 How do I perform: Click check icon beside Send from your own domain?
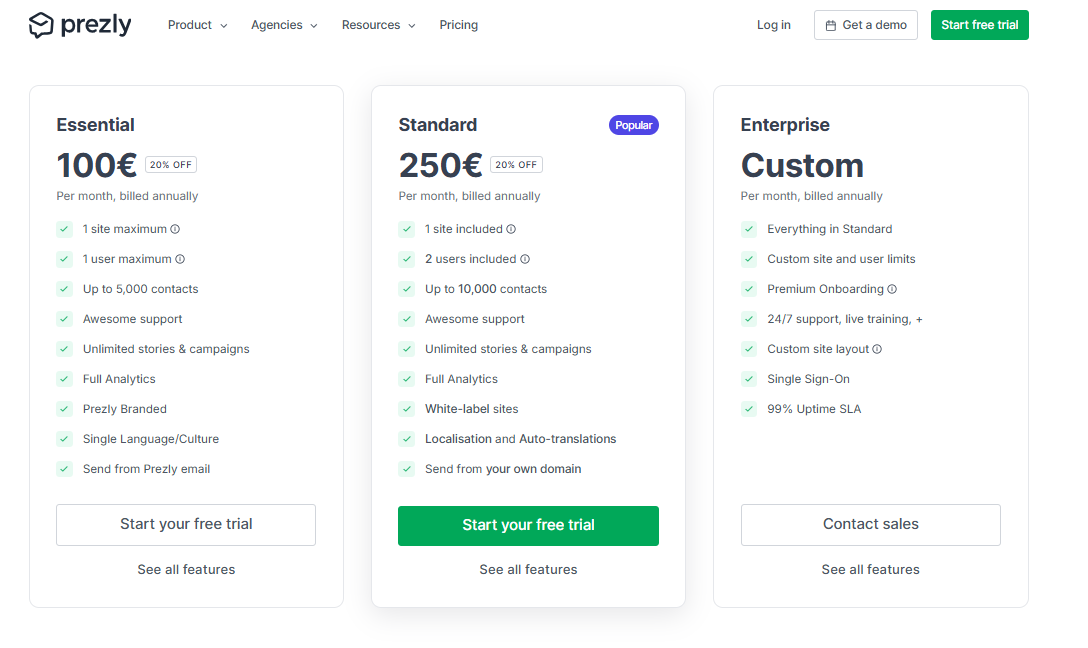tap(407, 469)
